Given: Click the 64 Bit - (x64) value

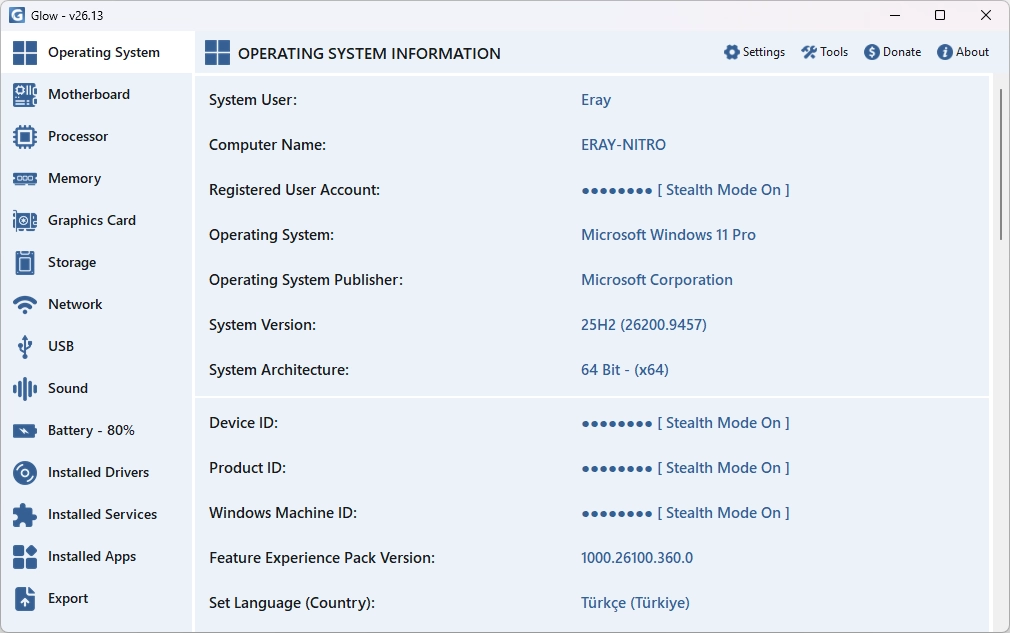Looking at the screenshot, I should (x=625, y=370).
